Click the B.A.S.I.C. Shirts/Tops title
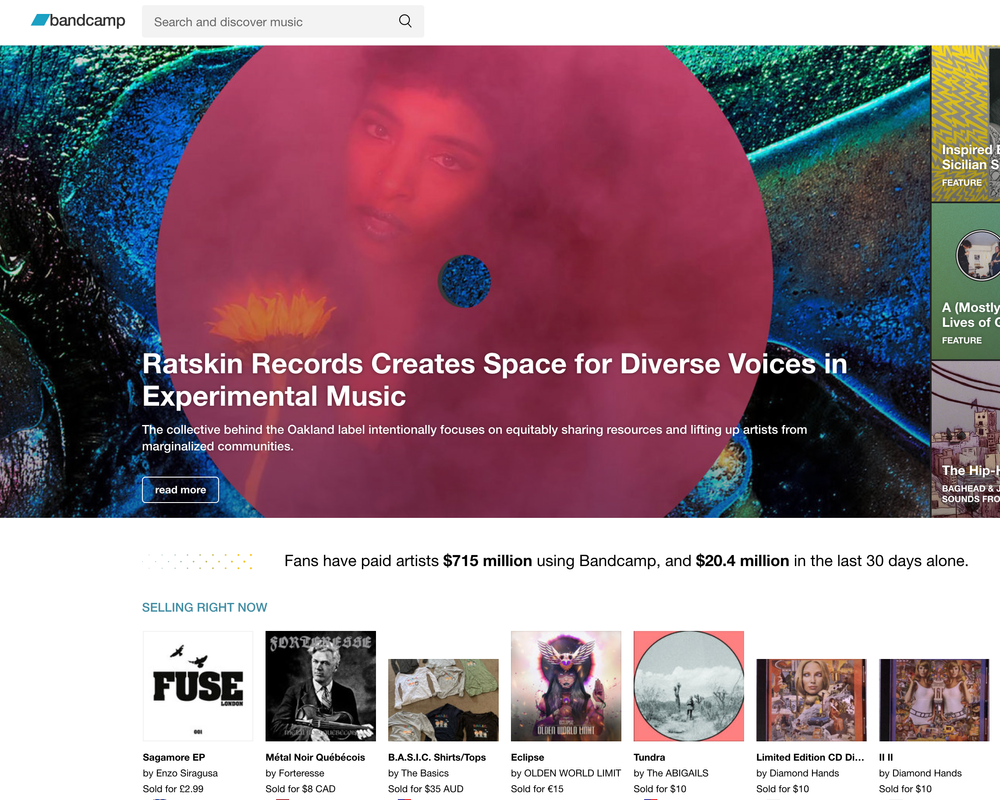Viewport: 1000px width, 800px height. pos(437,757)
